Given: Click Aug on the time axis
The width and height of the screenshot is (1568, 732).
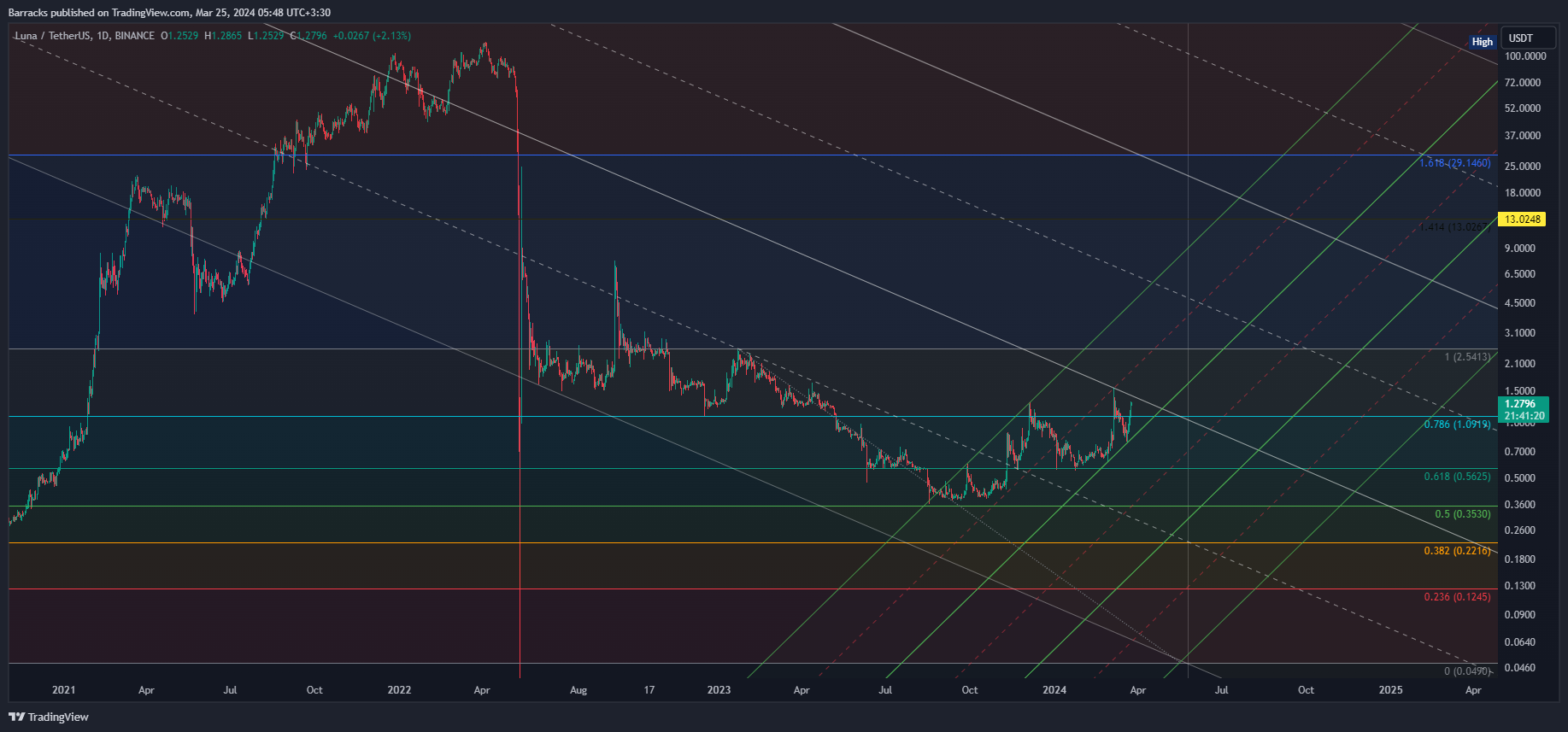Looking at the screenshot, I should point(578,690).
